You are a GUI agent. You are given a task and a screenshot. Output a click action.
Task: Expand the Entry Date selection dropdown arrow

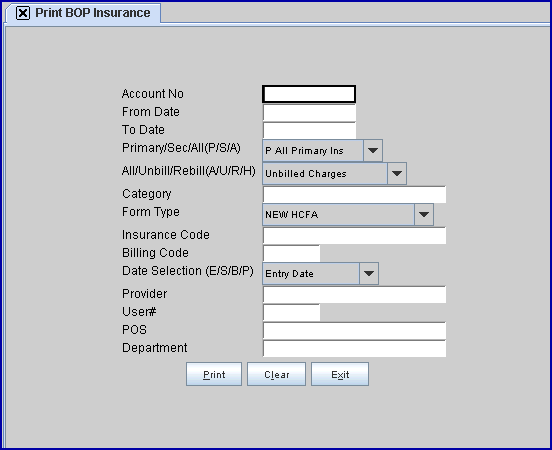coord(369,273)
